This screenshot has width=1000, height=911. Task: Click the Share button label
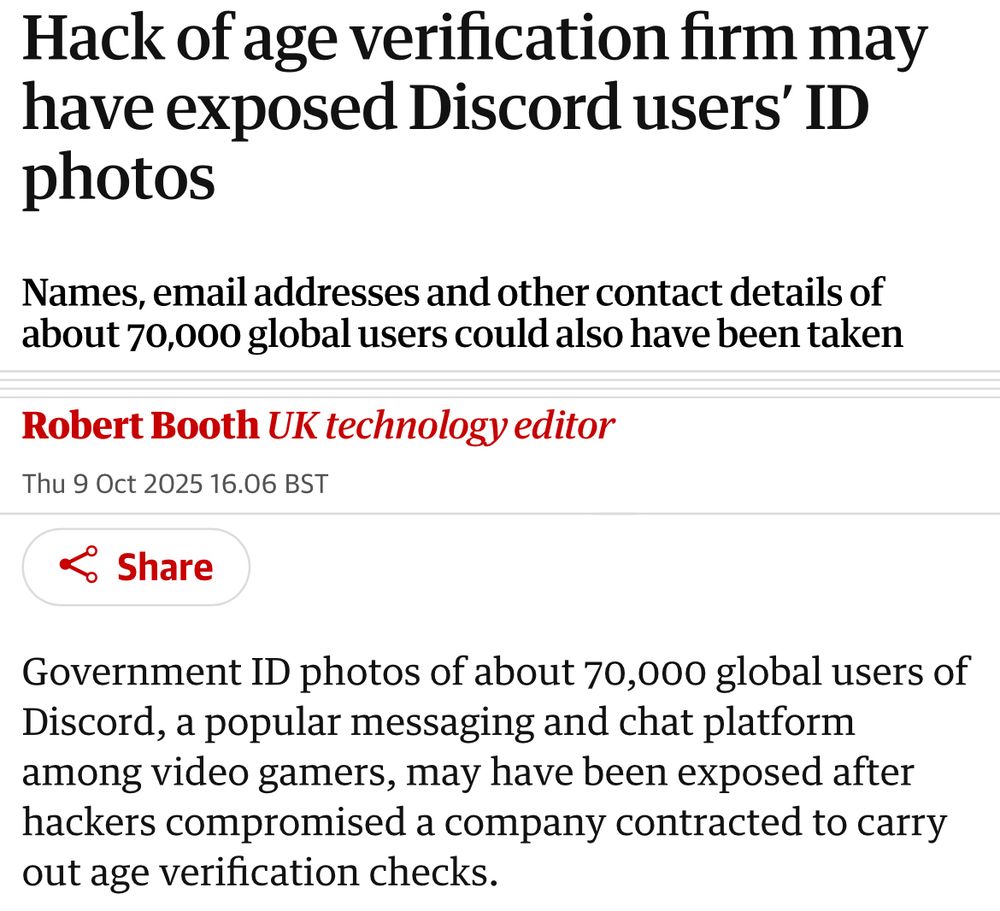click(165, 567)
